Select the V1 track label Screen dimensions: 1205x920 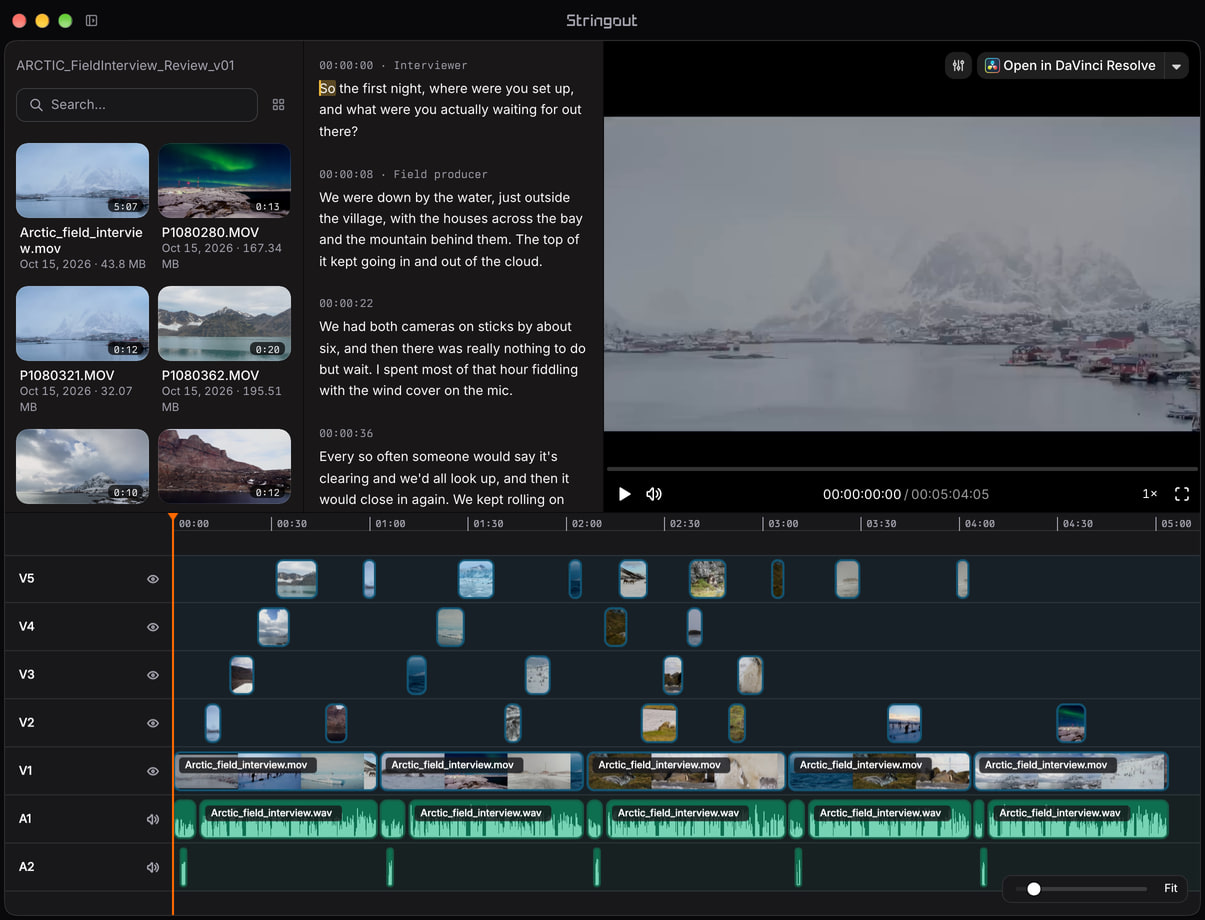click(x=26, y=771)
